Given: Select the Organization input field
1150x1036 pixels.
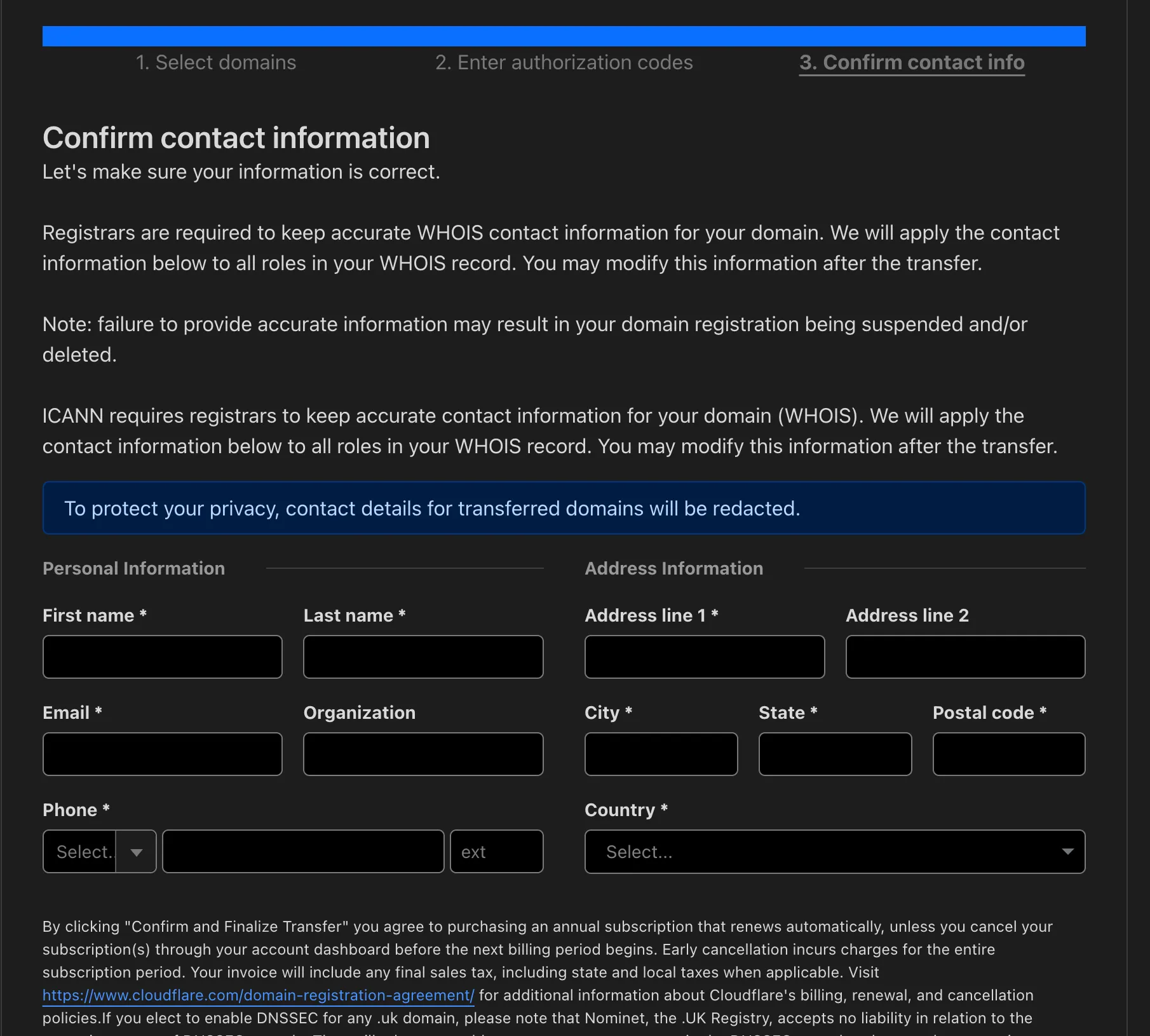Looking at the screenshot, I should pyautogui.click(x=423, y=754).
